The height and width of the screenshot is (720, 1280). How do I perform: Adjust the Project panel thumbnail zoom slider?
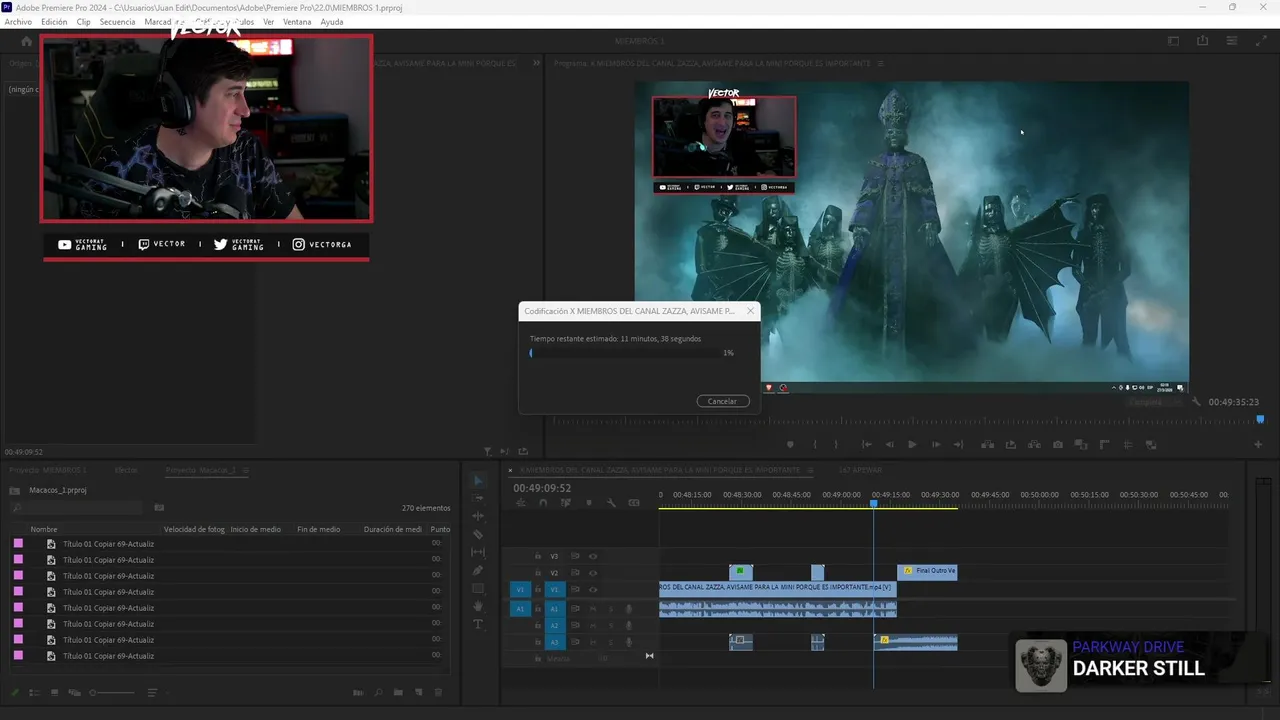click(x=111, y=692)
